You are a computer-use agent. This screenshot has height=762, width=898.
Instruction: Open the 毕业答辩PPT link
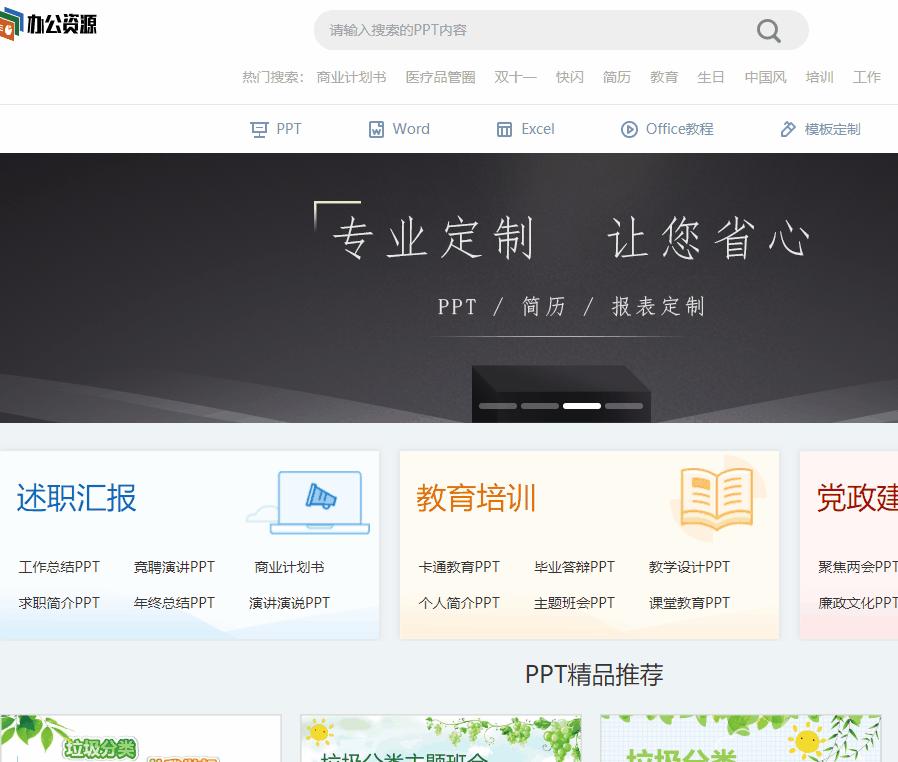[574, 566]
